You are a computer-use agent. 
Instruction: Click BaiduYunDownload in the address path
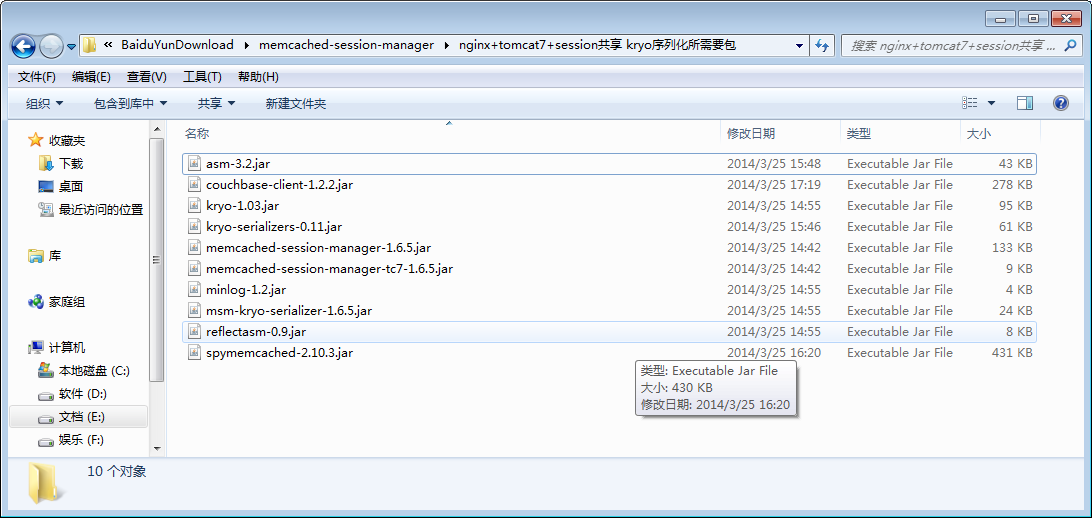(178, 45)
